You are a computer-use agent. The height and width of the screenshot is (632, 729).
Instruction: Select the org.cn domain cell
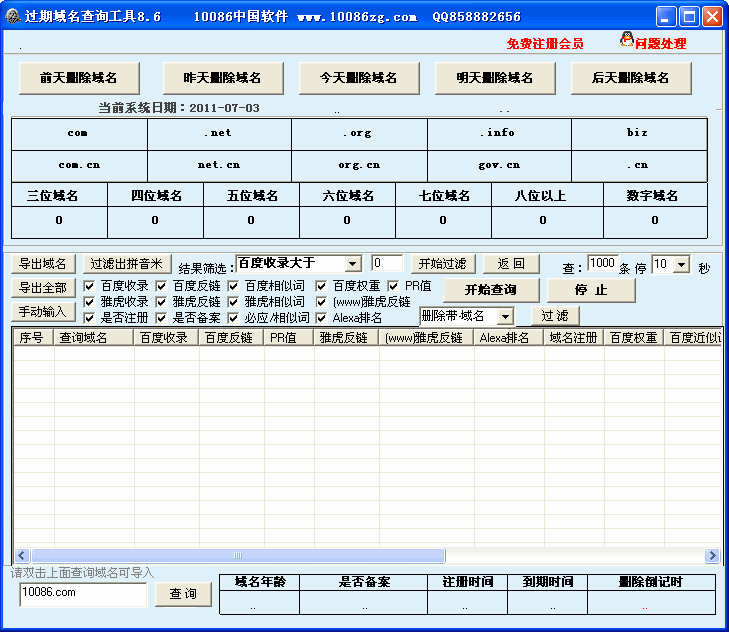[359, 166]
